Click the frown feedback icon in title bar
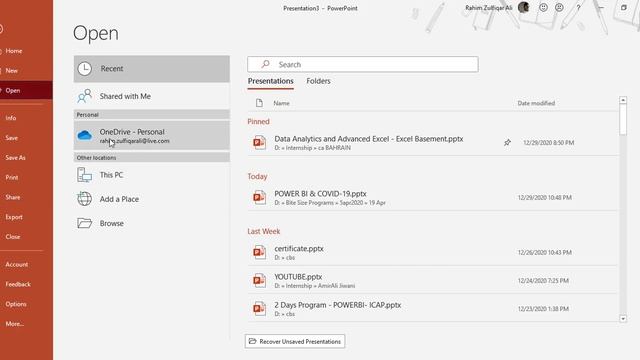Image resolution: width=640 pixels, height=360 pixels. 559,7
